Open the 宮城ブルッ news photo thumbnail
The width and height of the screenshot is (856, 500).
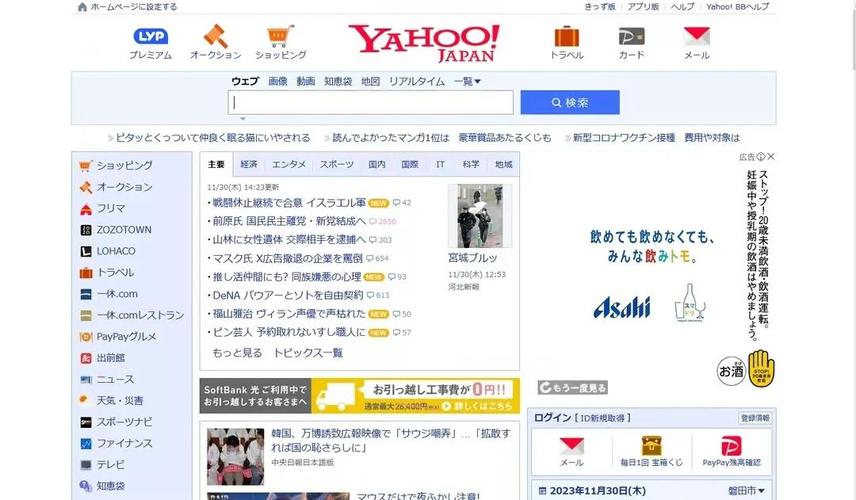479,216
